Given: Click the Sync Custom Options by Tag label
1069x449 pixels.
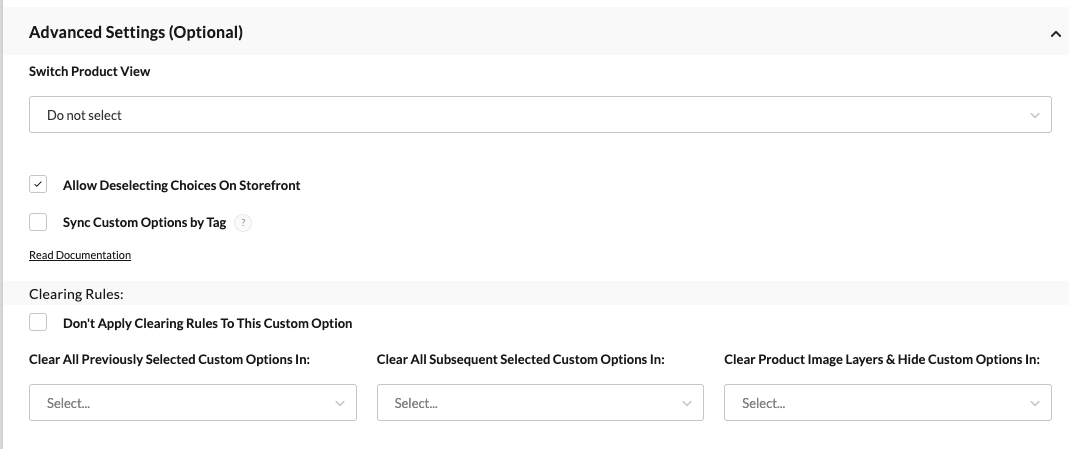Looking at the screenshot, I should coord(145,222).
